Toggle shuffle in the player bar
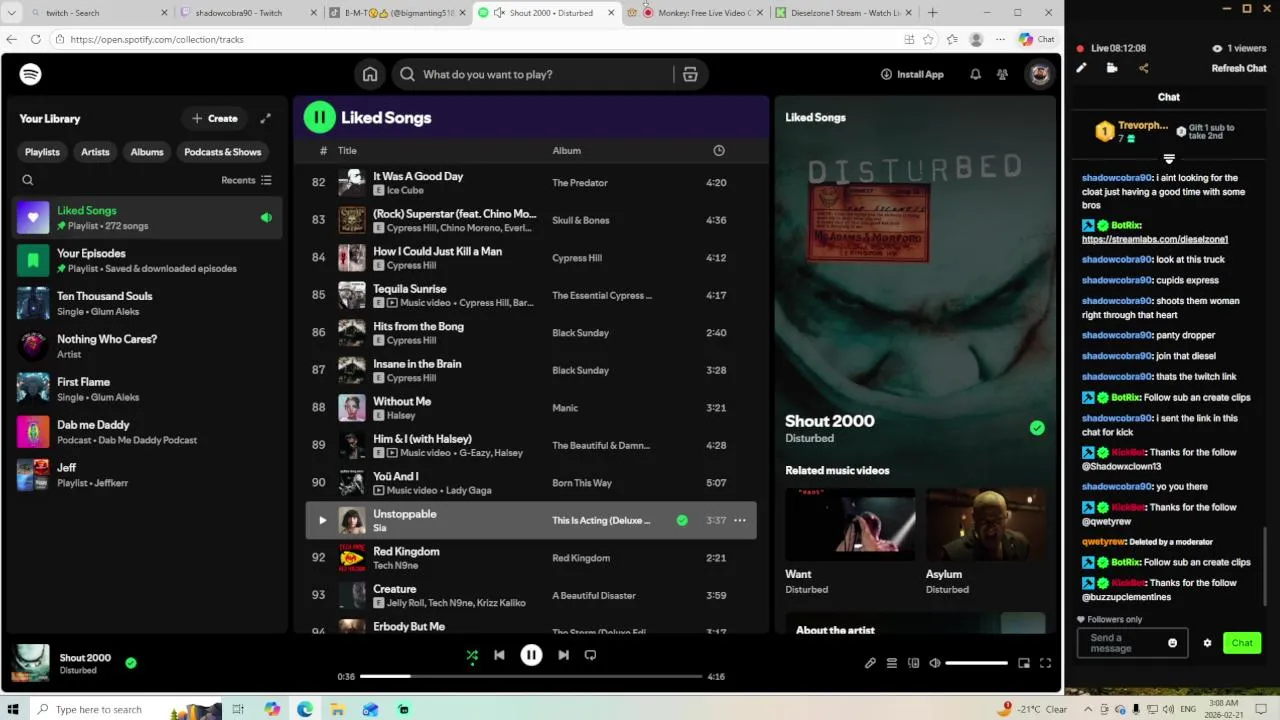The width and height of the screenshot is (1280, 720). (x=472, y=655)
